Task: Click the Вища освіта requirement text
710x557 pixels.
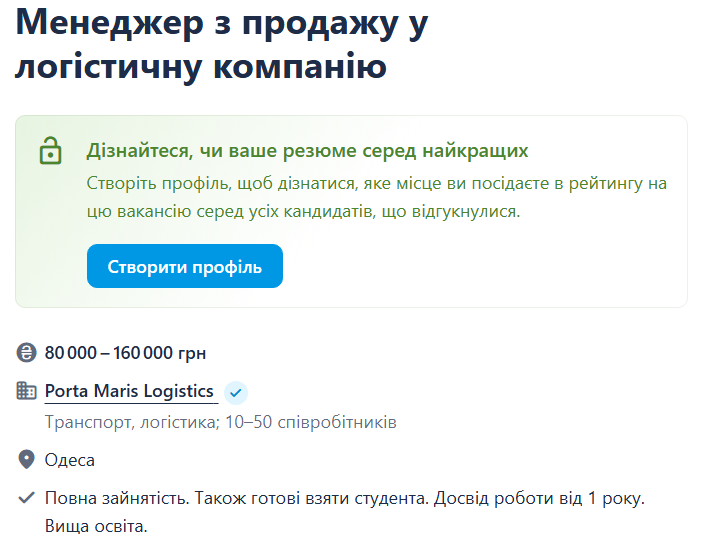Action: pos(96,525)
